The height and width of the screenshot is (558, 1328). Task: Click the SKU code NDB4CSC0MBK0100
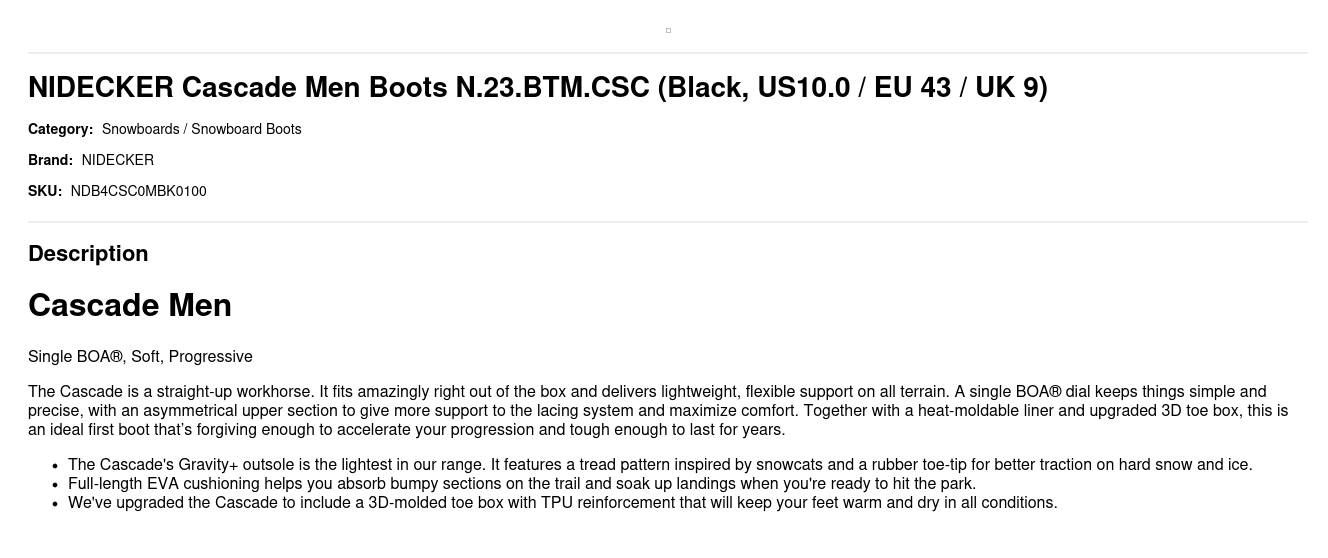coord(138,191)
